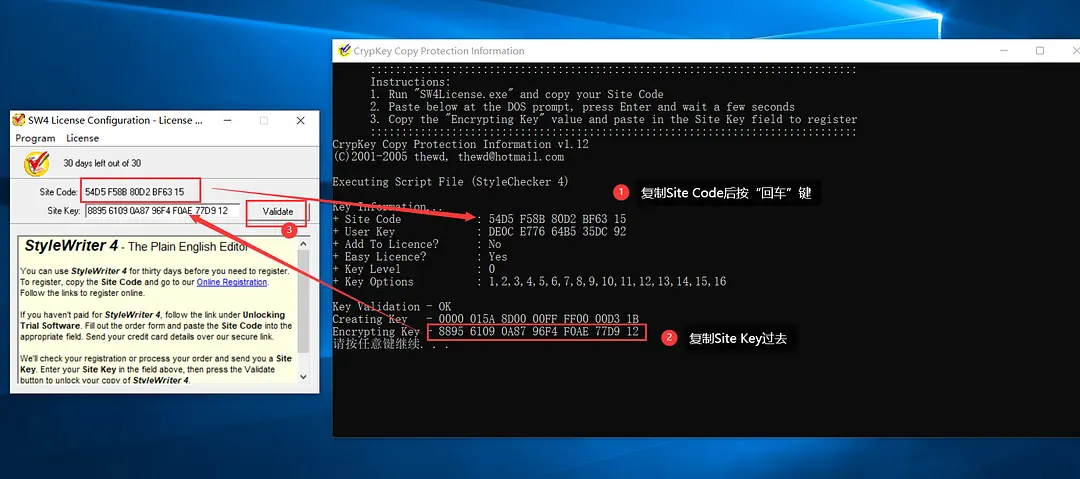Open the License menu

point(82,138)
